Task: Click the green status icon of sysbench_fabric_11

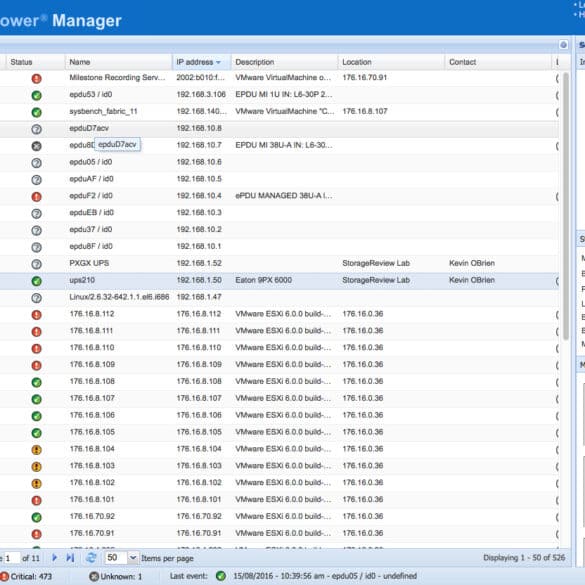Action: pyautogui.click(x=37, y=112)
